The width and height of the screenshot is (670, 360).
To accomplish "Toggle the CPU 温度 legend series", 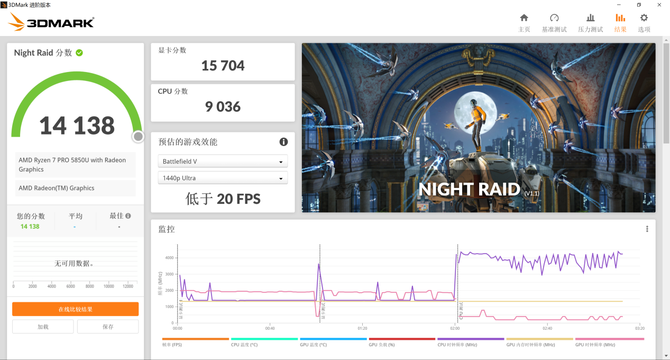I will 264,342.
